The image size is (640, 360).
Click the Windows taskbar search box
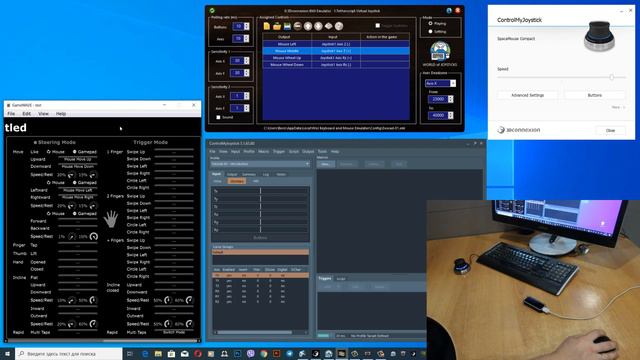point(69,353)
